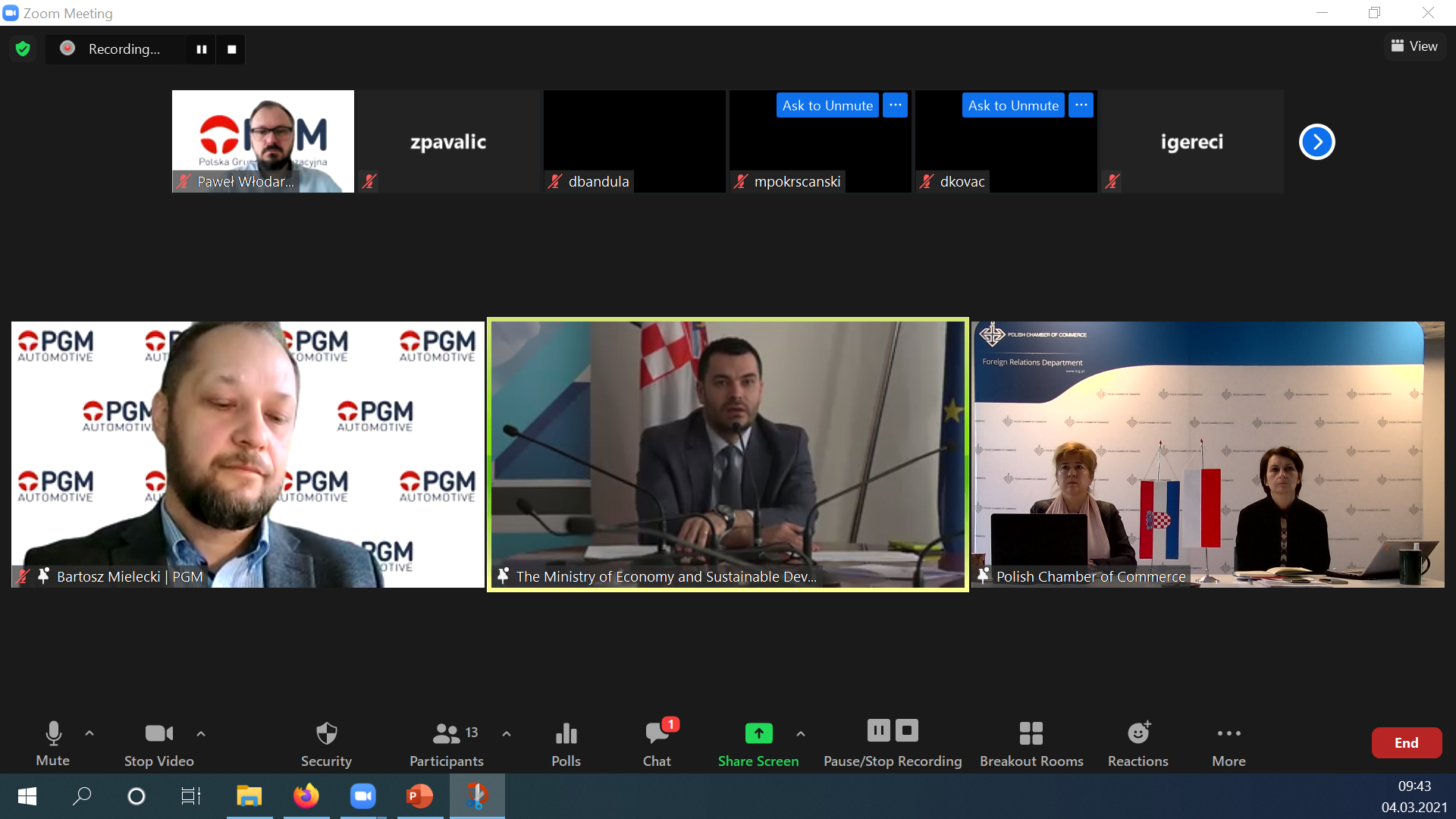Screen dimensions: 1456x819
Task: Open Chat with unread message
Action: (x=657, y=733)
